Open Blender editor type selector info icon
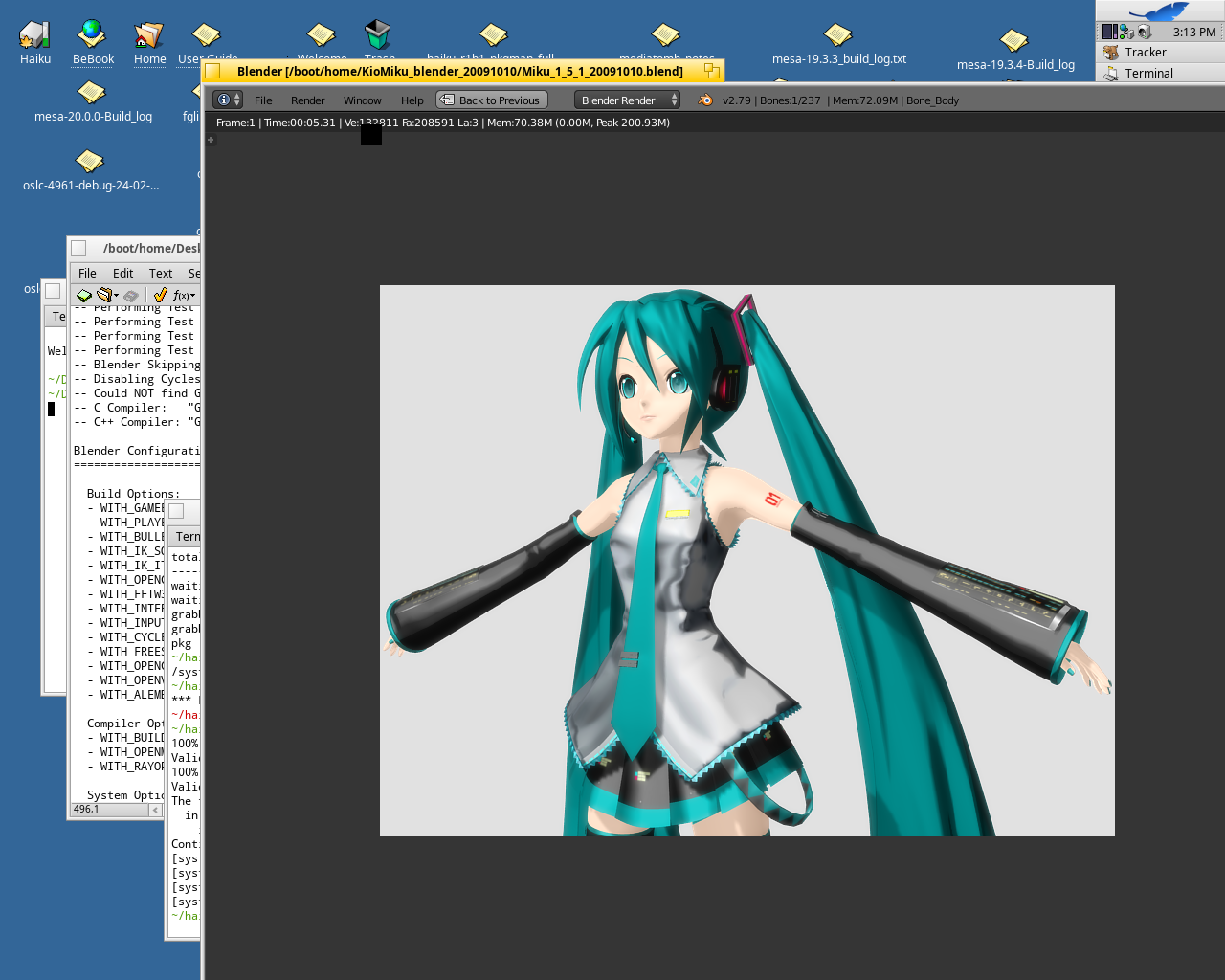 click(228, 100)
